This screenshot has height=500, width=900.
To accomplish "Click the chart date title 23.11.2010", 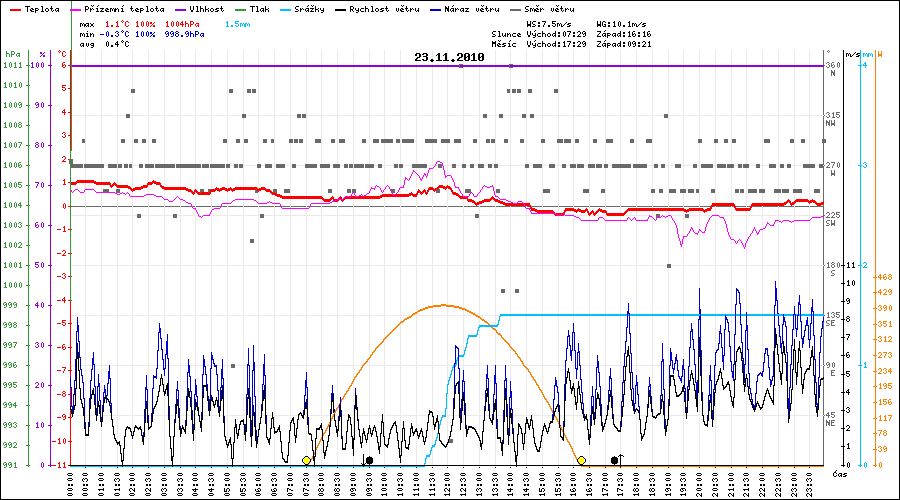I will coord(449,57).
